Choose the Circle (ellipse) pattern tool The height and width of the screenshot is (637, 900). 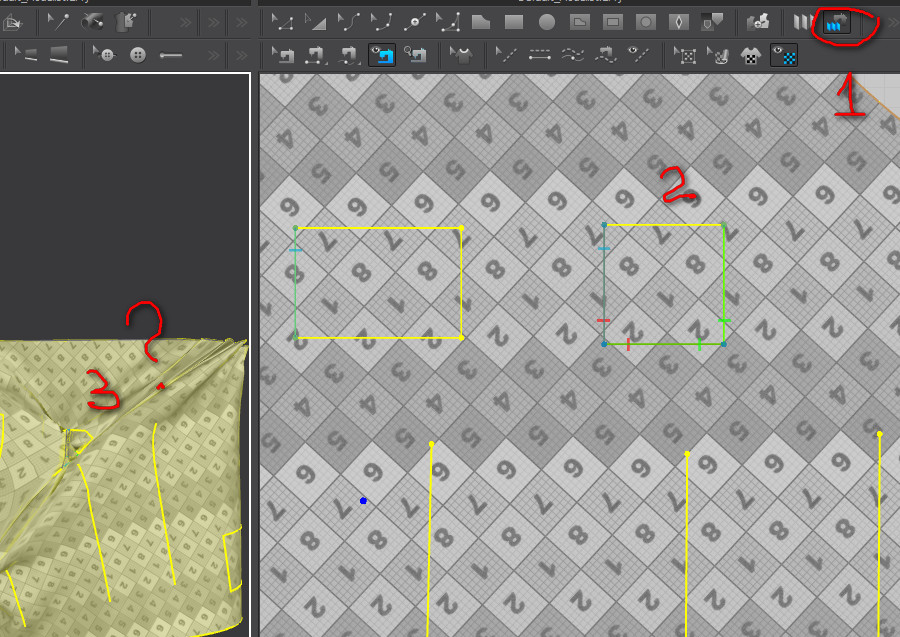(547, 22)
